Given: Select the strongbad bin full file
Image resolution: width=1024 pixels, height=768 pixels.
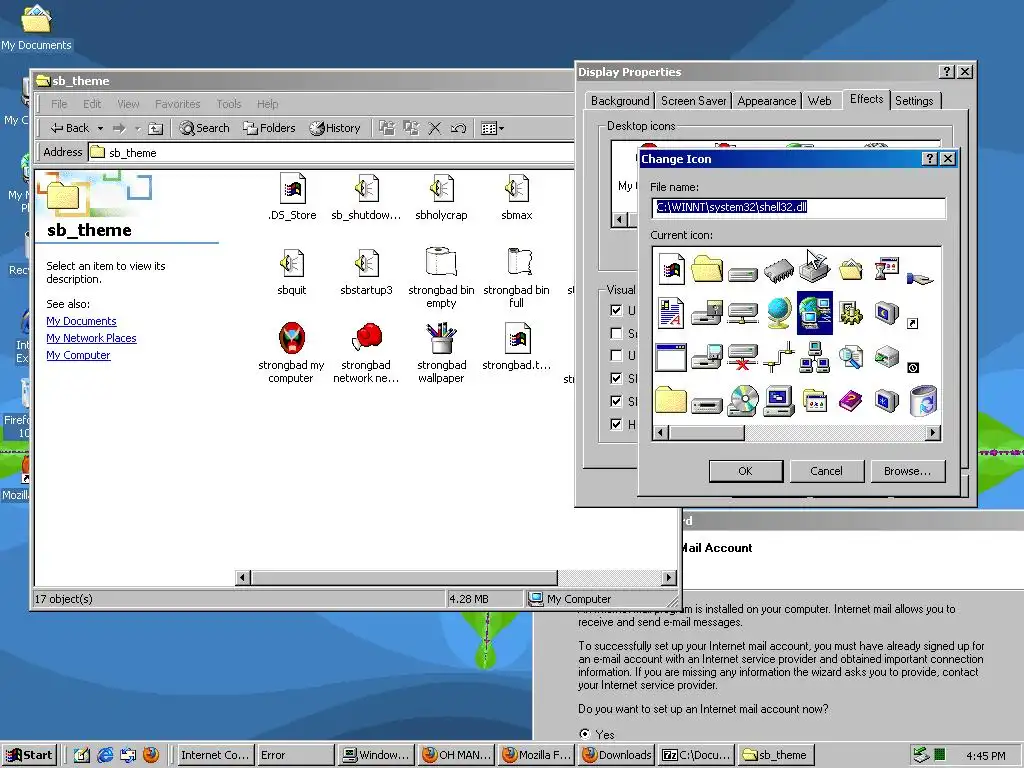Looking at the screenshot, I should [x=516, y=278].
